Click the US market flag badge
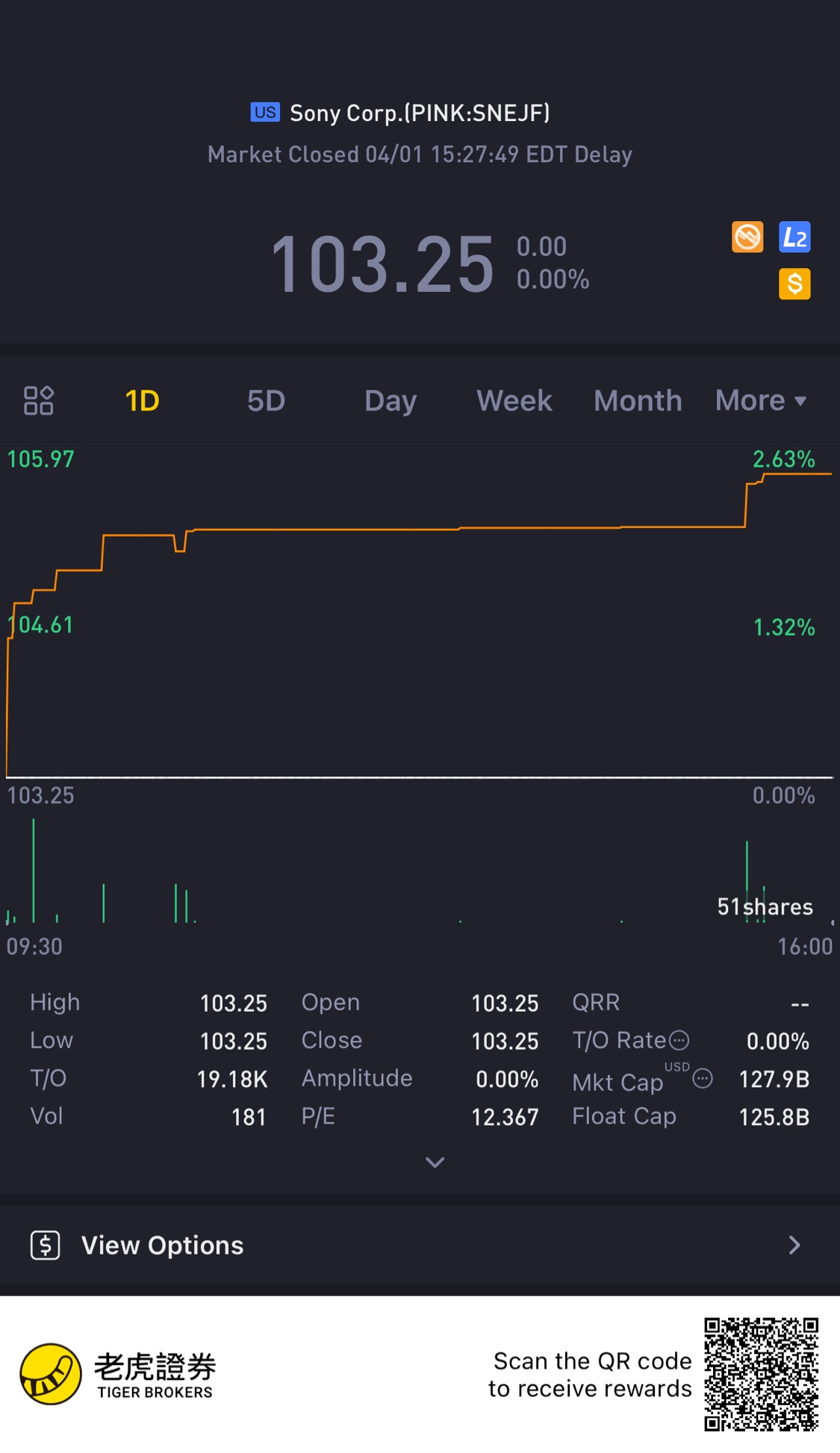840x1453 pixels. 264,113
